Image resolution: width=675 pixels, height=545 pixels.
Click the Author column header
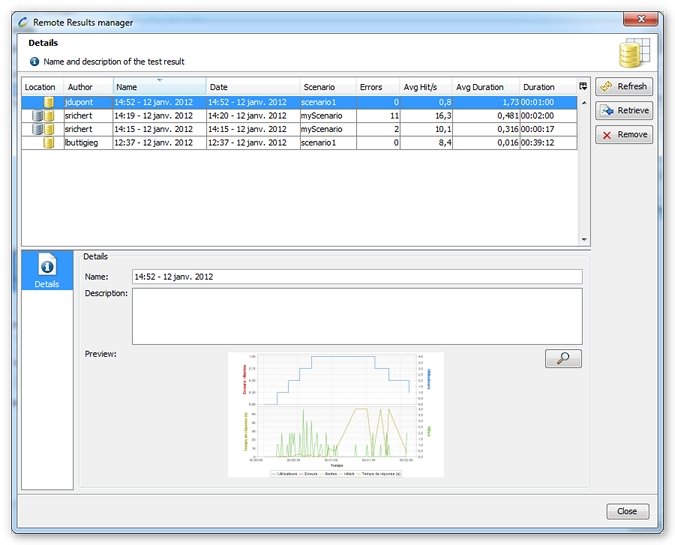coord(87,87)
